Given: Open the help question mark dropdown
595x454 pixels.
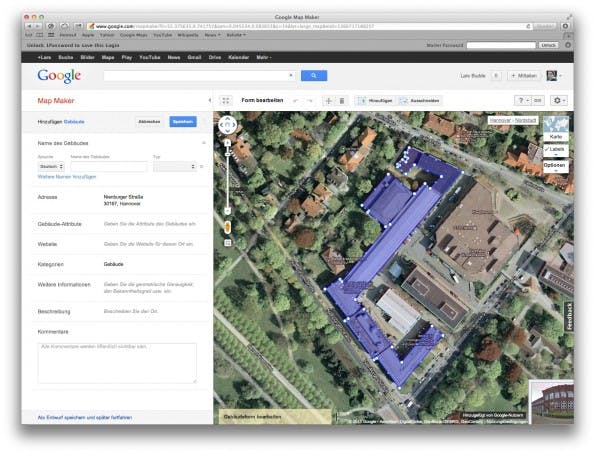Looking at the screenshot, I should tap(523, 100).
